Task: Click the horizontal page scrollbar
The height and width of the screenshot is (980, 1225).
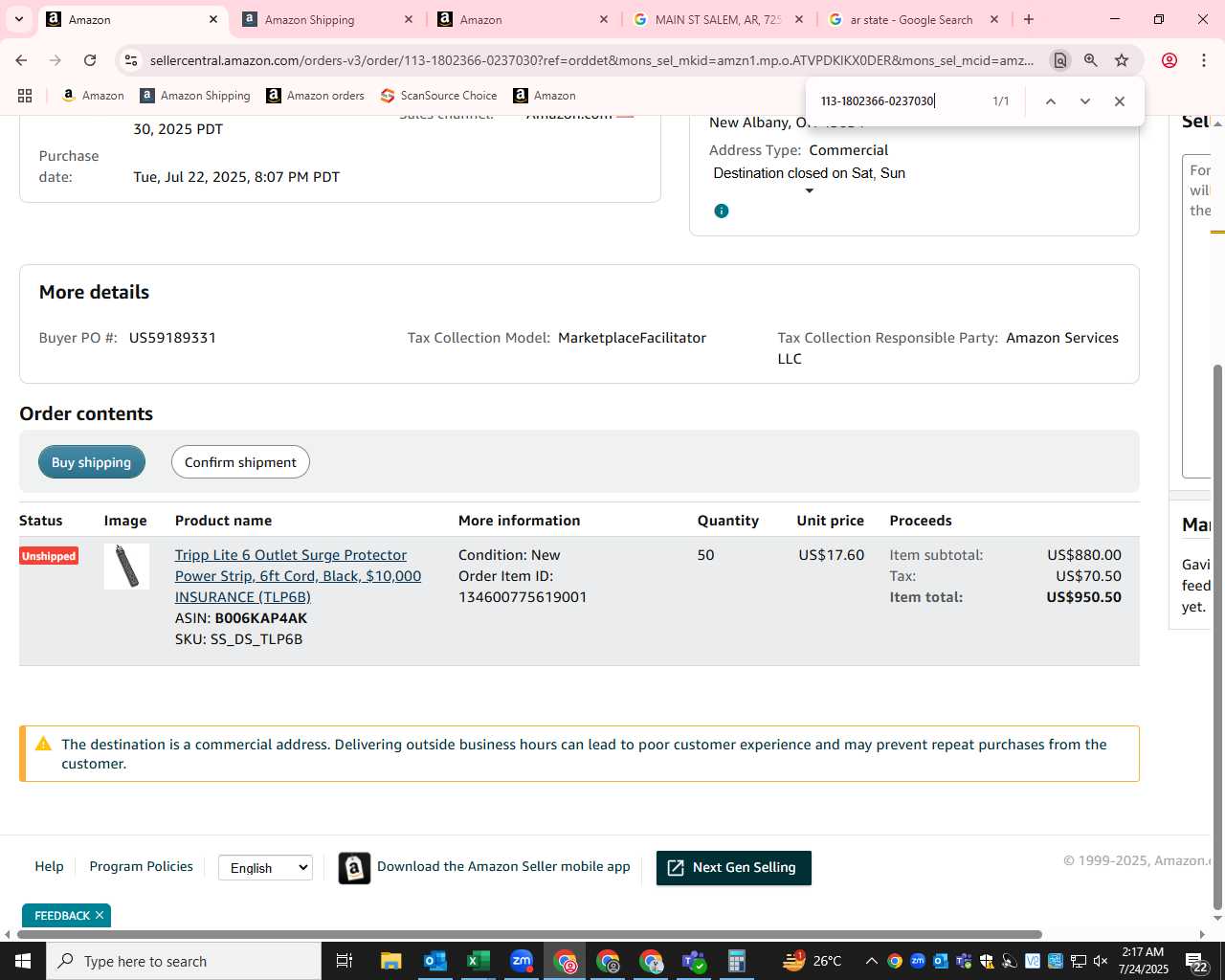Action: point(529,934)
